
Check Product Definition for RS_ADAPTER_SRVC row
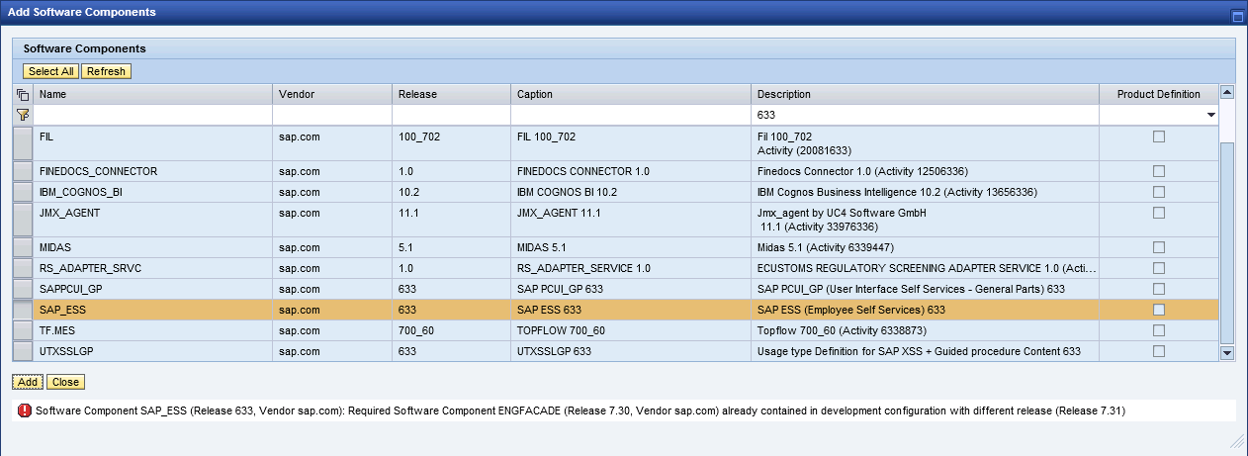(x=1159, y=268)
